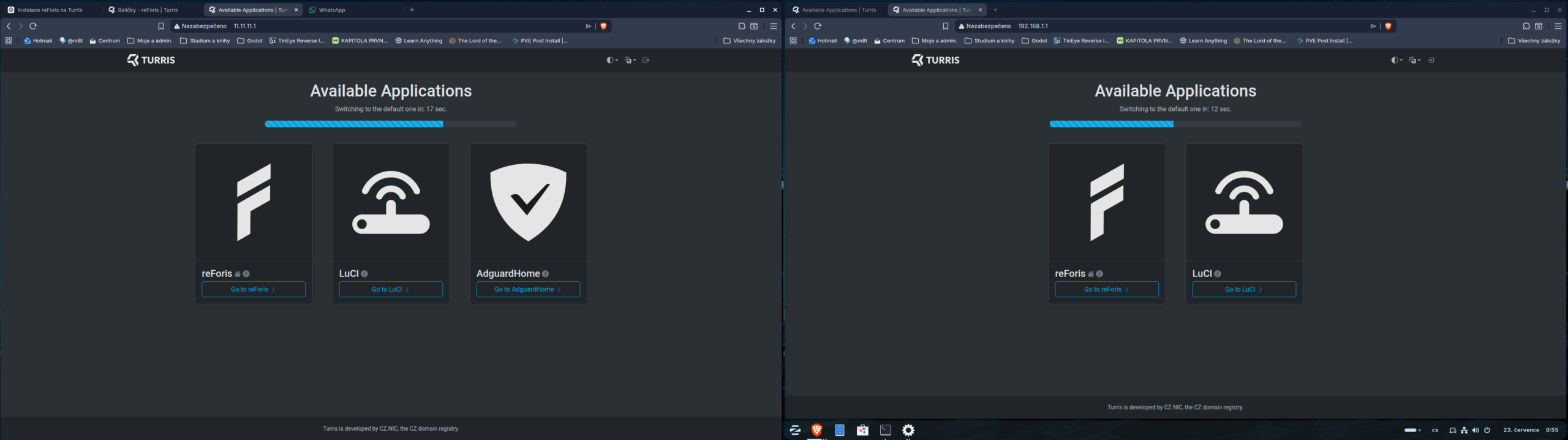The width and height of the screenshot is (1568, 440).
Task: Click Brave shield icon in left address bar
Action: tap(603, 26)
